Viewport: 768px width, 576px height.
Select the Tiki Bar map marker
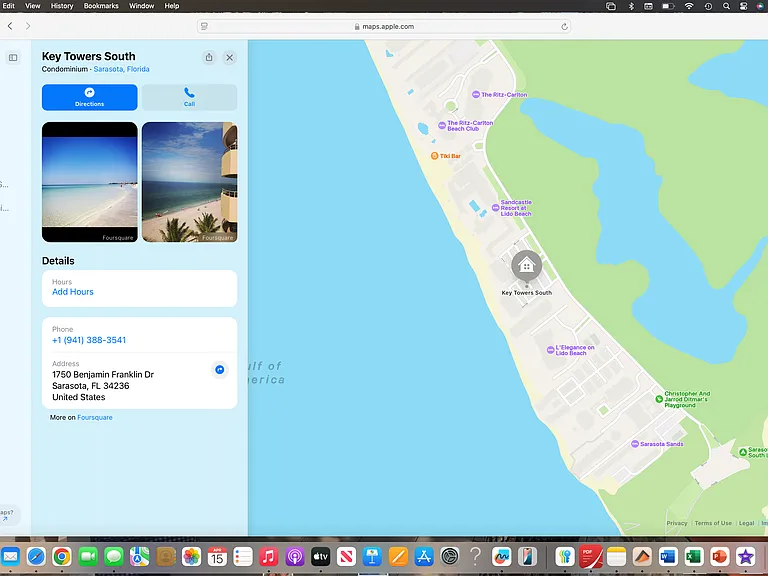[434, 156]
